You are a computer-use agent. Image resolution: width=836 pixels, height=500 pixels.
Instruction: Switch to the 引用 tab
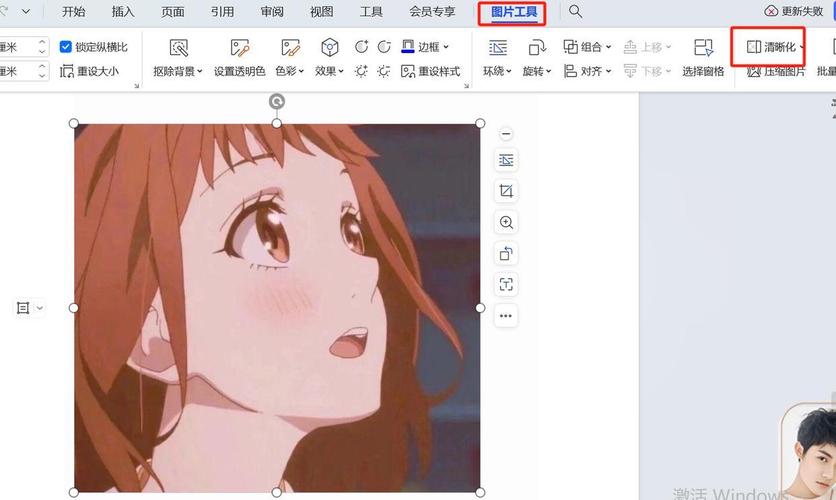click(222, 12)
